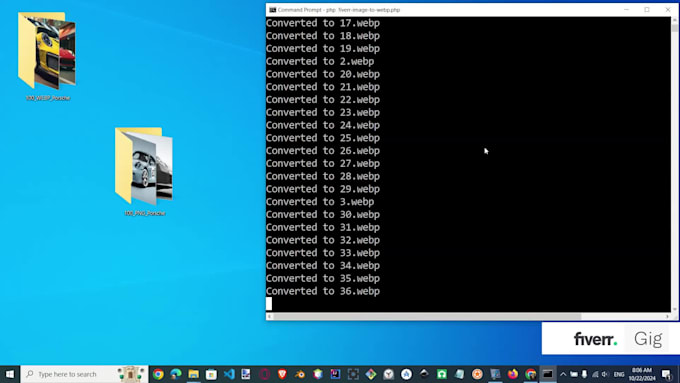Open the Action Center notifications icon
680x383 pixels.
(x=667, y=374)
